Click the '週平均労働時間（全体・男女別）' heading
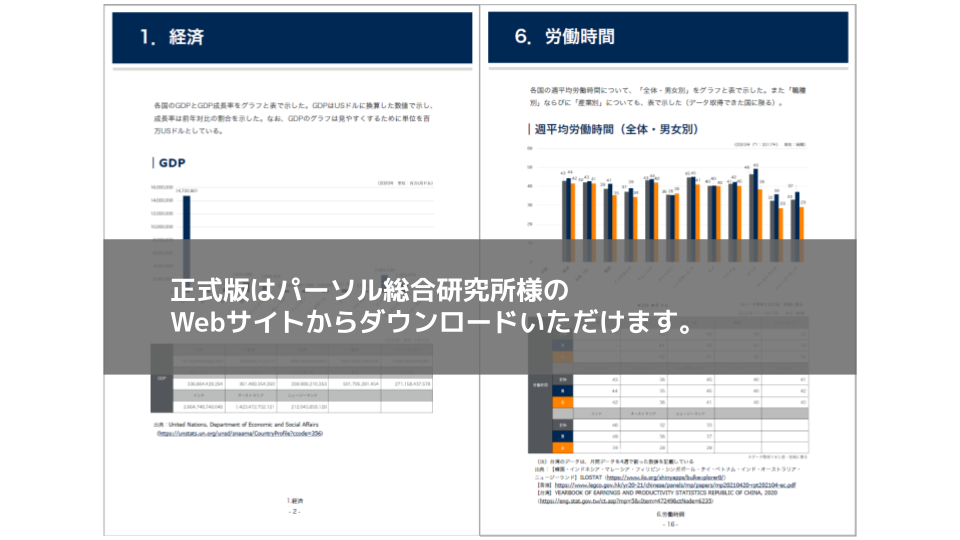Viewport: 960px width, 540px height. 613,129
